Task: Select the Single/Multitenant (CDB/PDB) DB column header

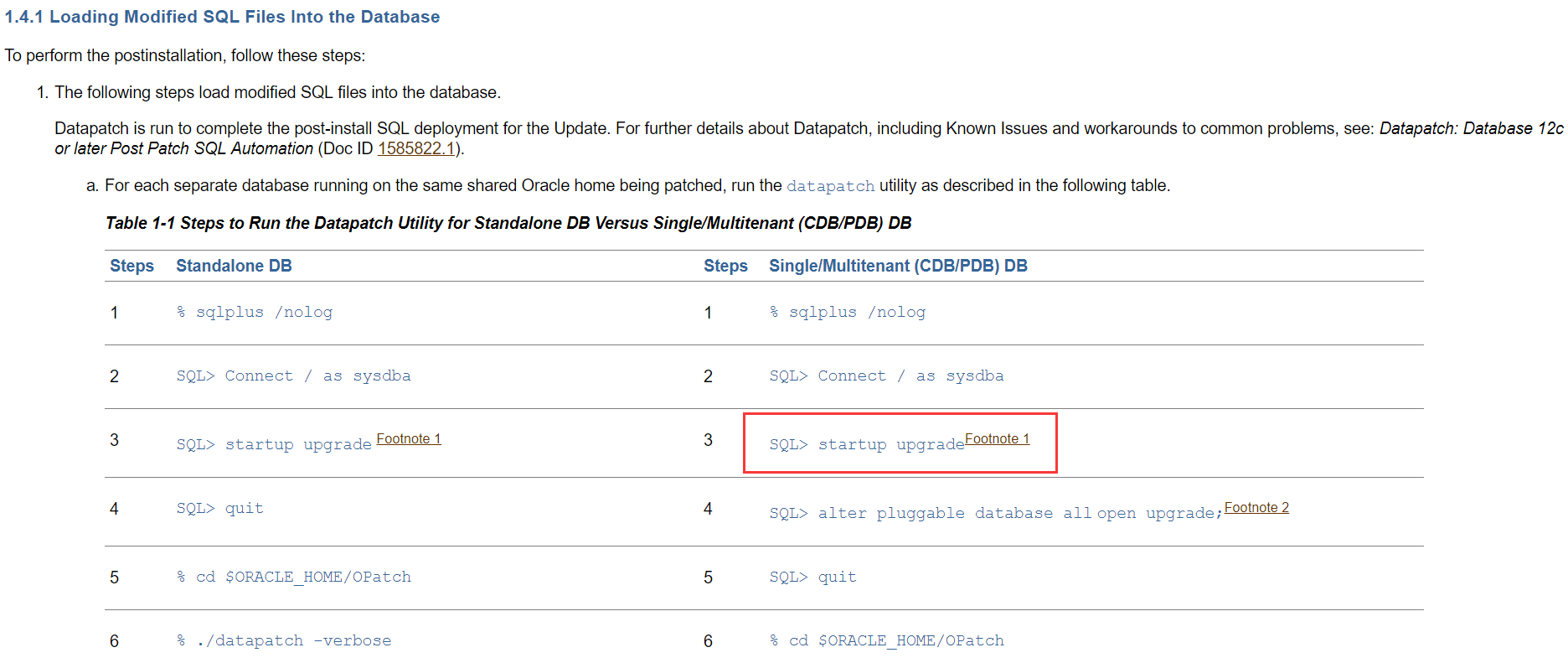Action: pos(898,266)
